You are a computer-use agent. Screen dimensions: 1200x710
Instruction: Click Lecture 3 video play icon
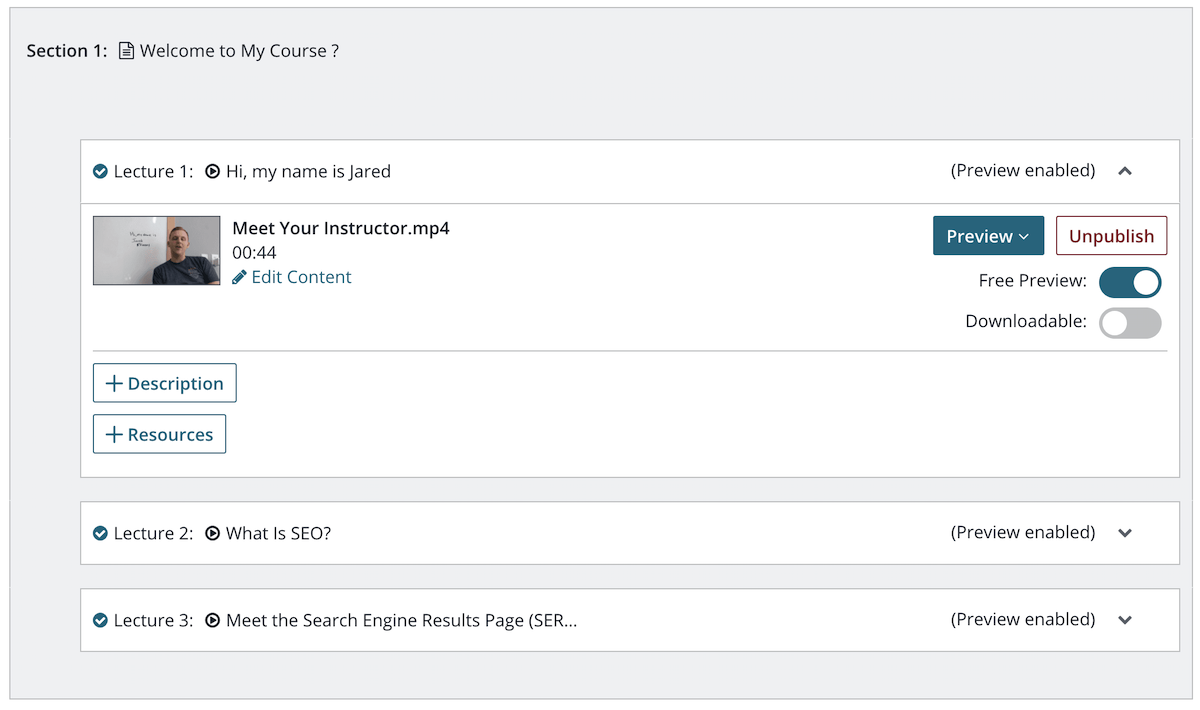pyautogui.click(x=212, y=621)
